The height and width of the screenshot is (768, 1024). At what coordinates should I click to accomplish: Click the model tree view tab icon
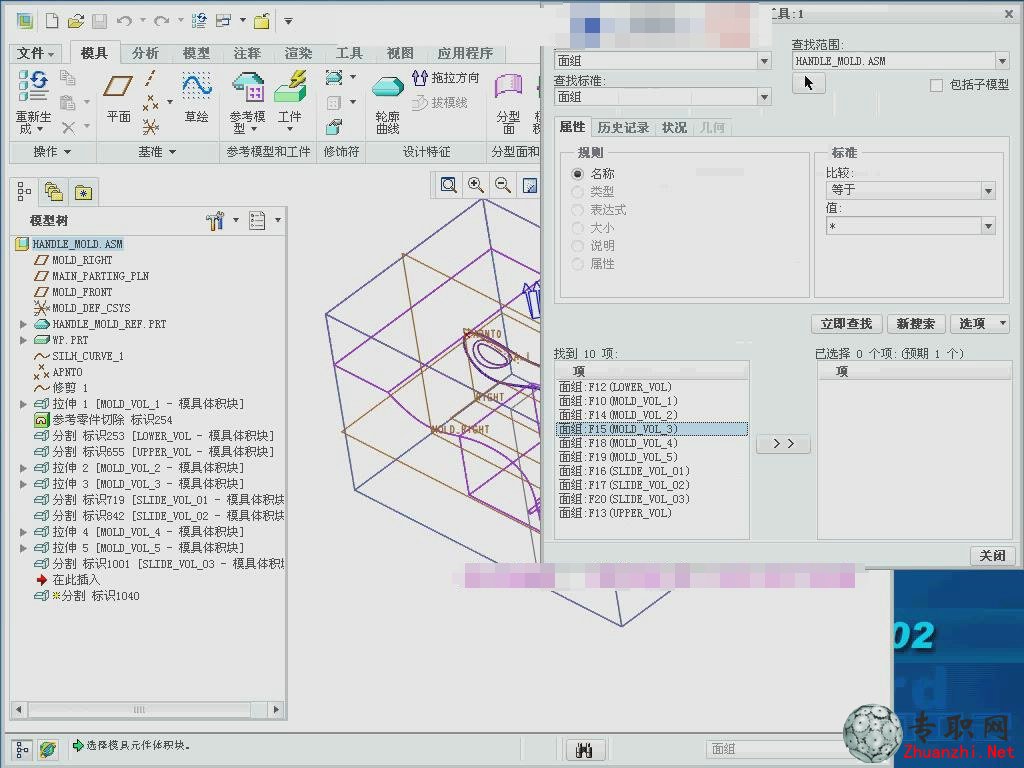[x=24, y=191]
